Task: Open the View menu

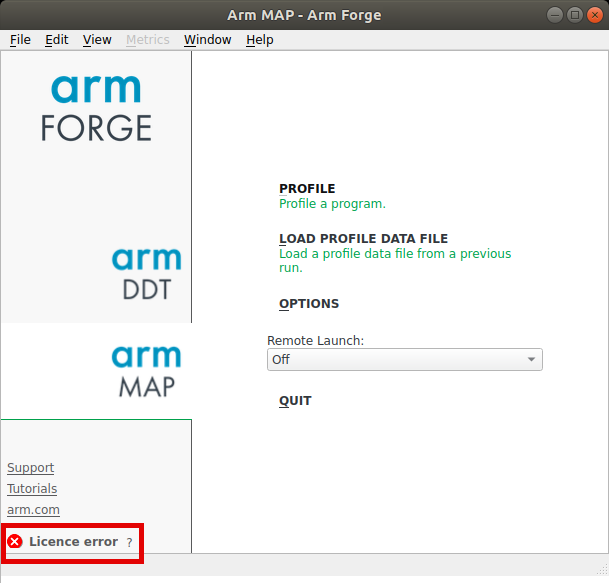Action: 97,40
